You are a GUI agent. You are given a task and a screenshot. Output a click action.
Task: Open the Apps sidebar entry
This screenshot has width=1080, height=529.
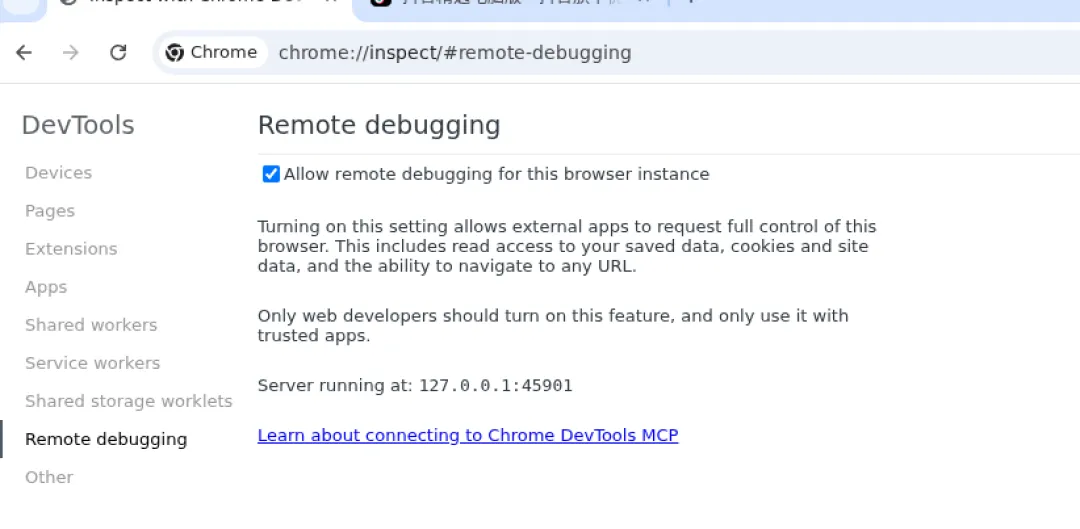46,287
